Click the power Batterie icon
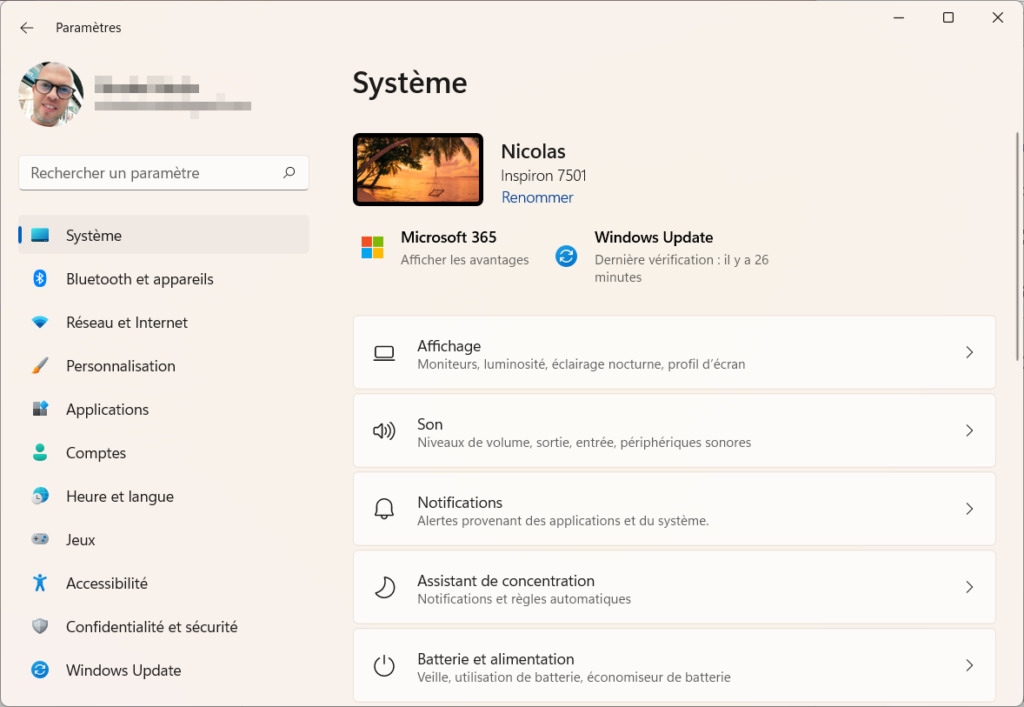The width and height of the screenshot is (1024, 707). (384, 665)
